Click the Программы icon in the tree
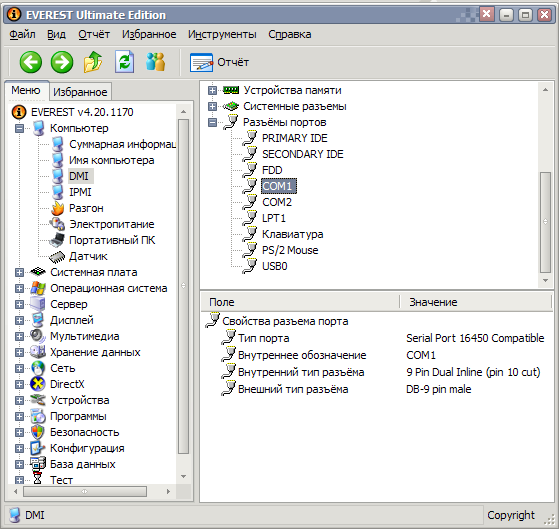Screen dimensions: 559x529 [38, 416]
